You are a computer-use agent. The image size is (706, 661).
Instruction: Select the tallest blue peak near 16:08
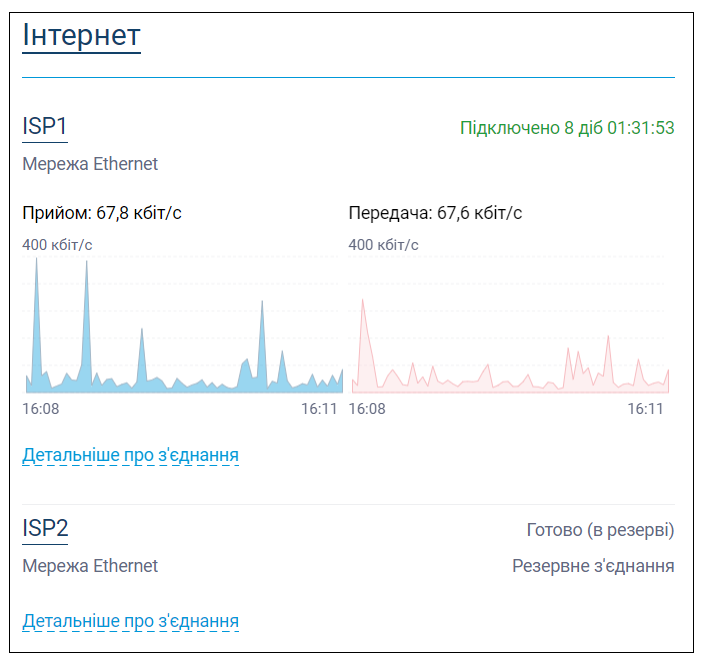point(36,261)
